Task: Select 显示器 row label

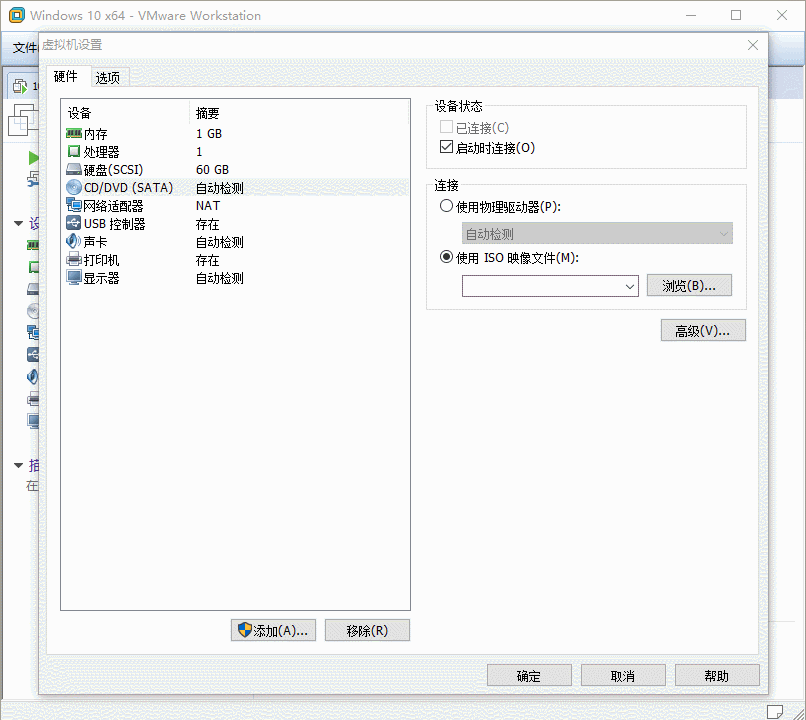Action: (101, 278)
